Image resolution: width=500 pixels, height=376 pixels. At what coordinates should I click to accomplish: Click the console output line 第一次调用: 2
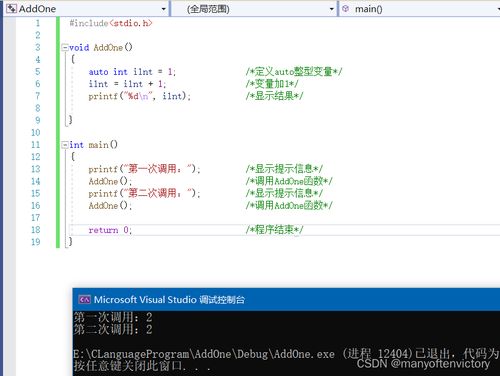click(x=113, y=317)
